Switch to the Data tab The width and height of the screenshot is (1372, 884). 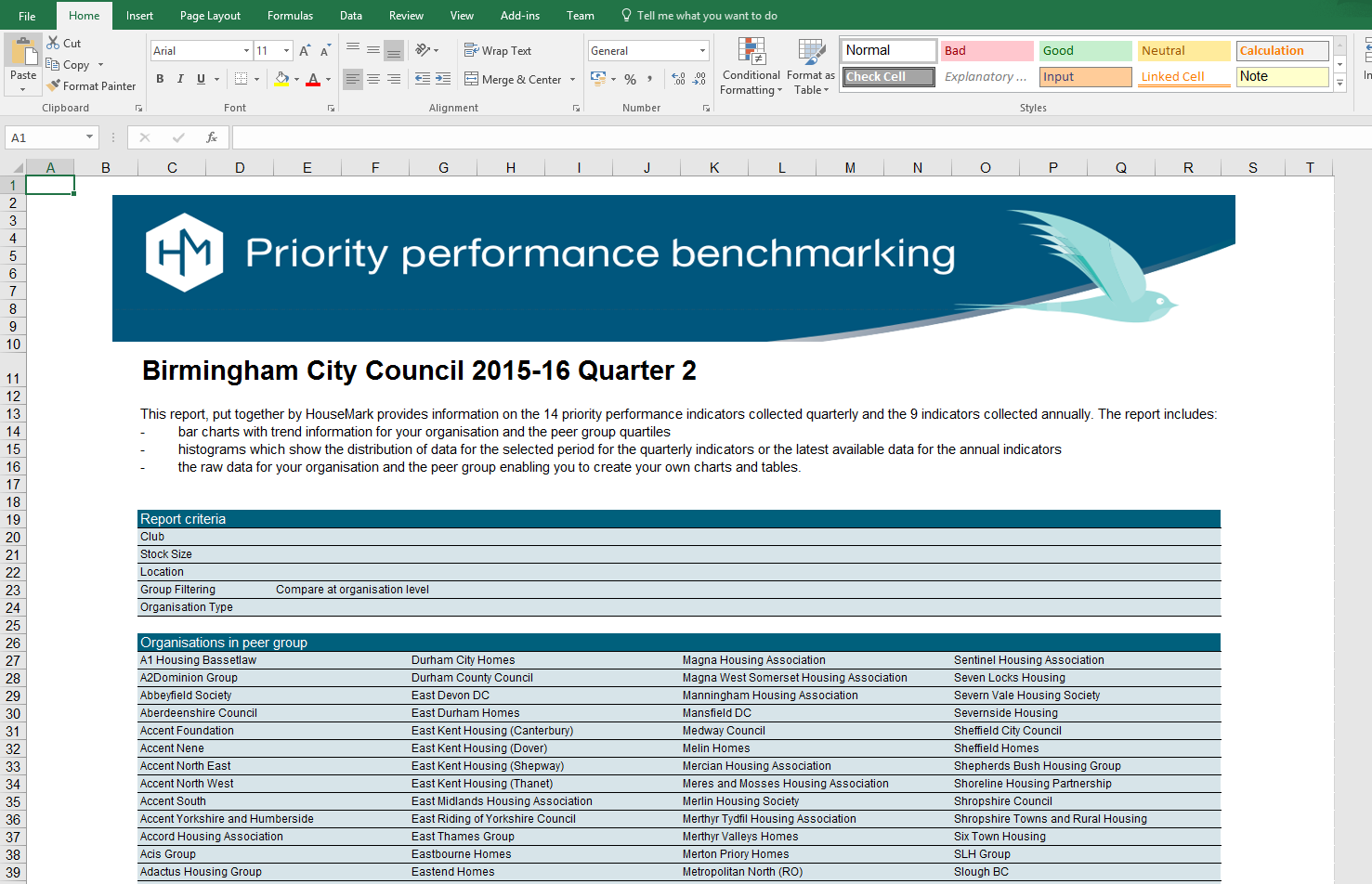tap(351, 16)
